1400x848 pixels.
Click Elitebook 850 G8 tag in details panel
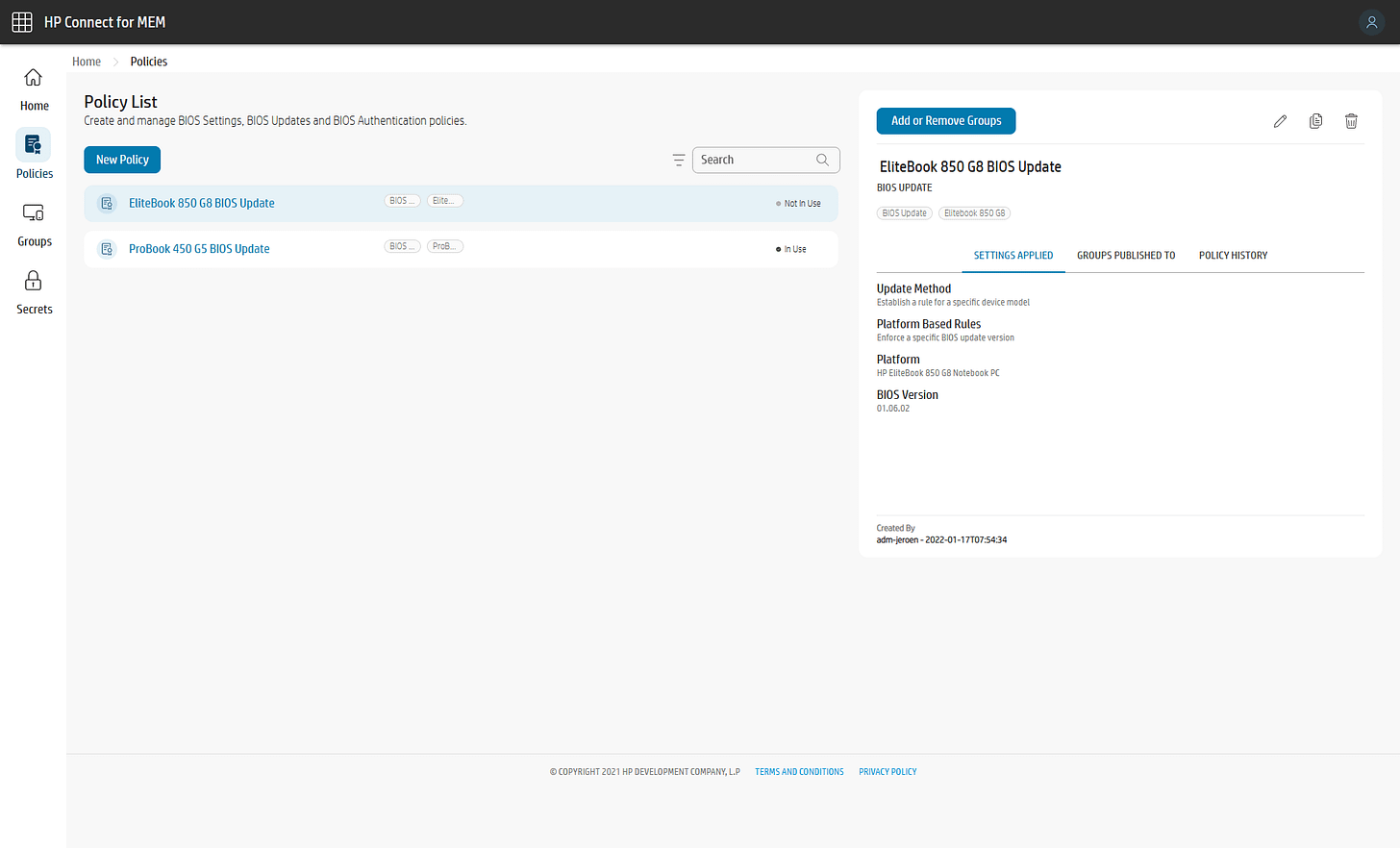click(x=974, y=213)
